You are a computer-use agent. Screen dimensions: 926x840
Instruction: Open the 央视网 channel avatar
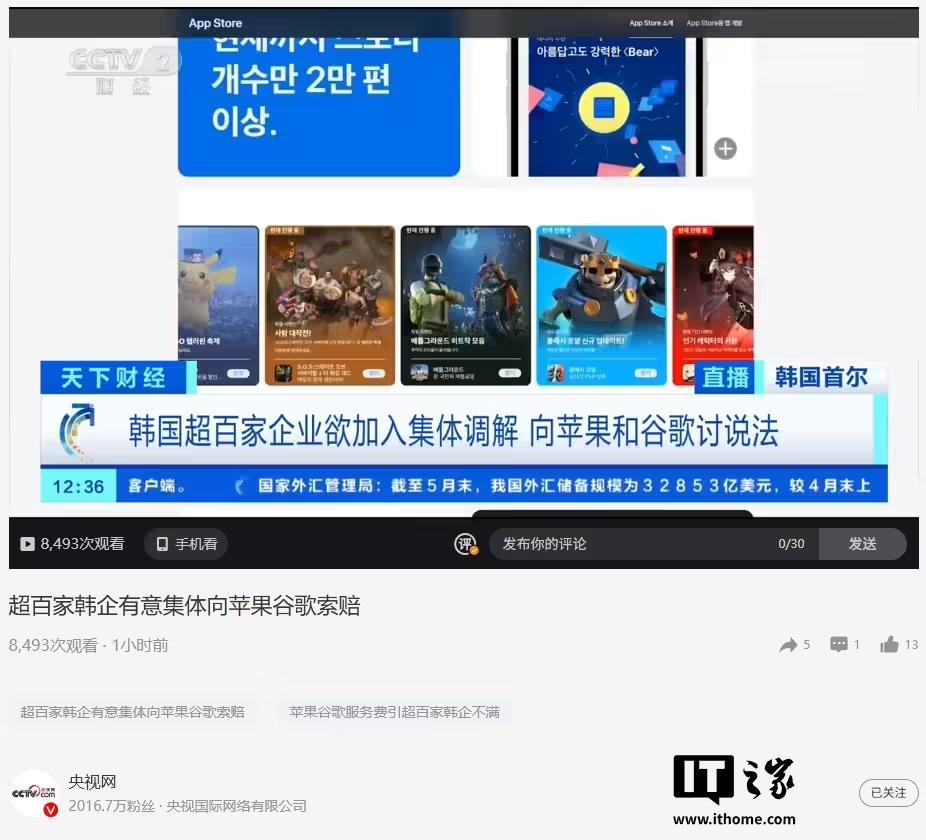(x=34, y=793)
